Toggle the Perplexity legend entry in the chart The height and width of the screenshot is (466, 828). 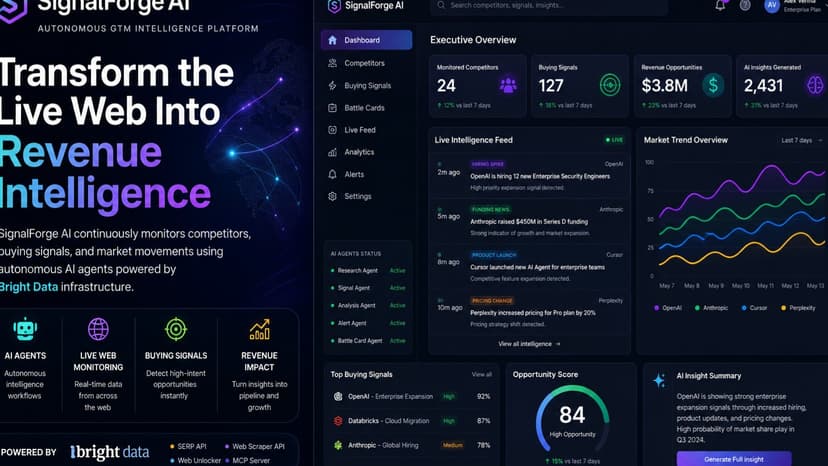[798, 307]
